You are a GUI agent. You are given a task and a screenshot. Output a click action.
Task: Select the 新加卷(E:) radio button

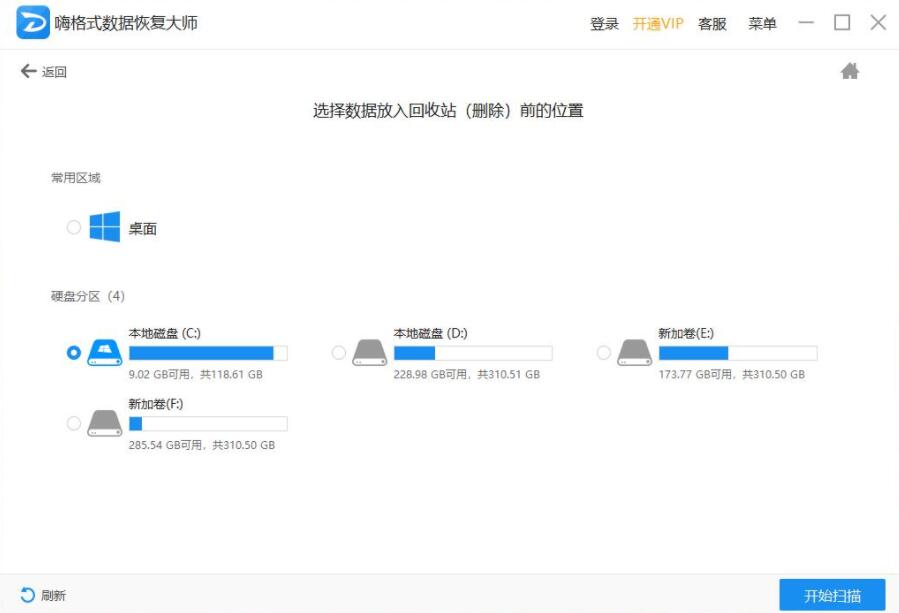tap(604, 353)
